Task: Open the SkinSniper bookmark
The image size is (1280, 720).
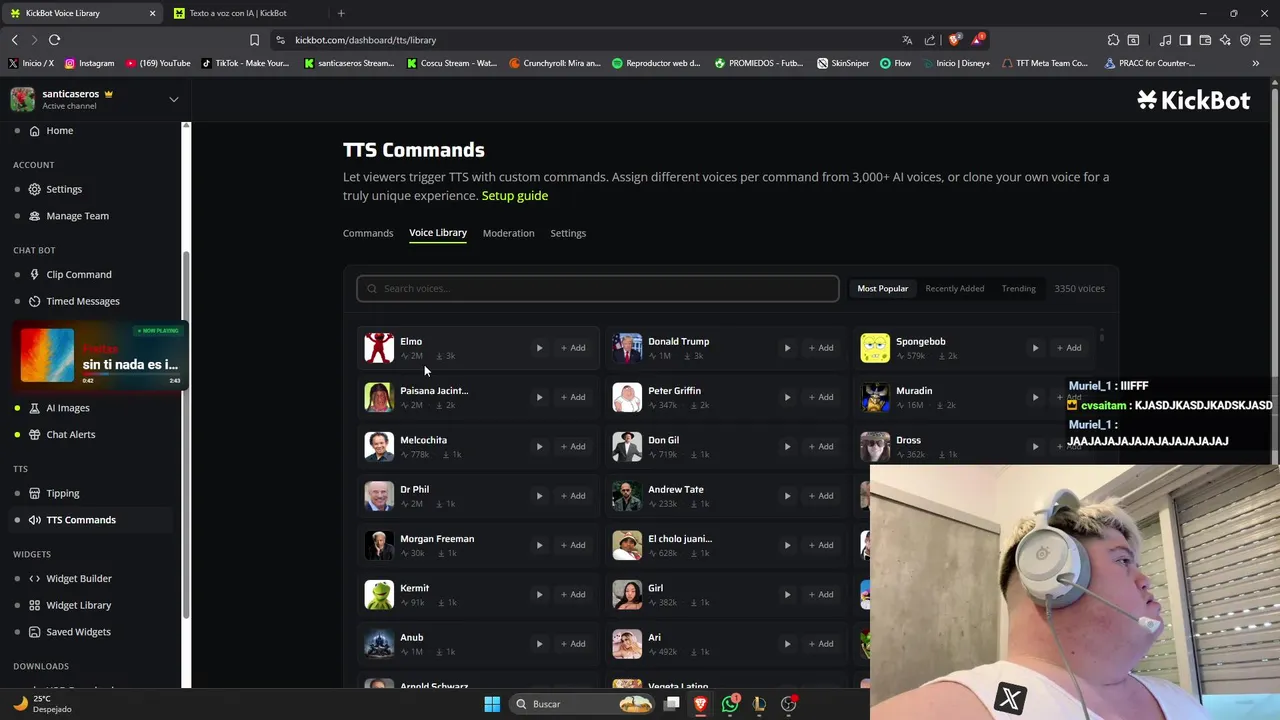Action: point(843,63)
